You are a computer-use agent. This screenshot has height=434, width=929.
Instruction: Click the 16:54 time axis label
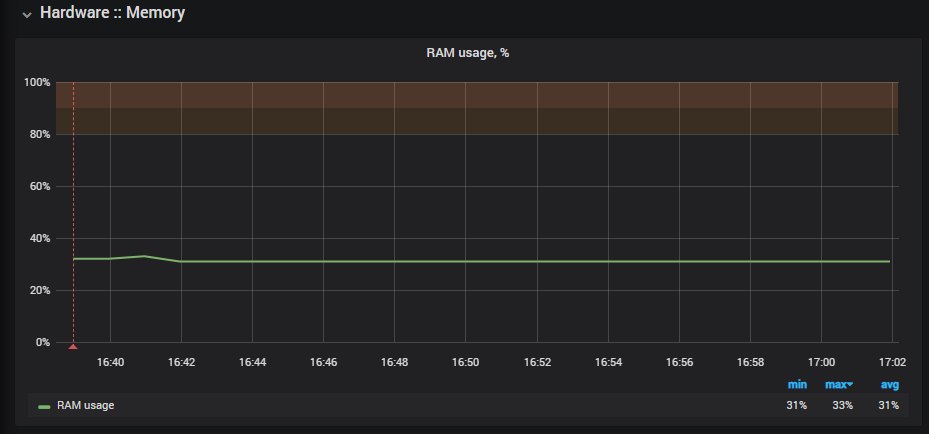(608, 362)
